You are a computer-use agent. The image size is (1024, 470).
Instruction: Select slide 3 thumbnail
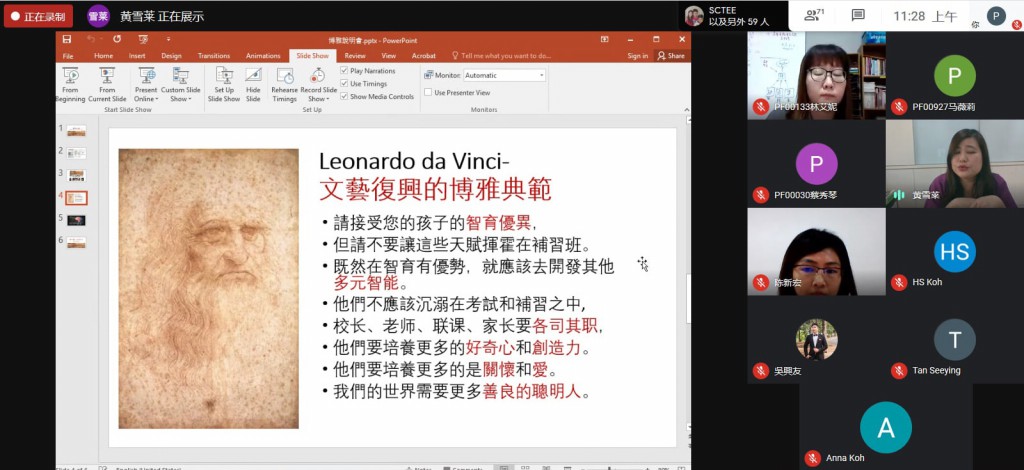pyautogui.click(x=76, y=176)
